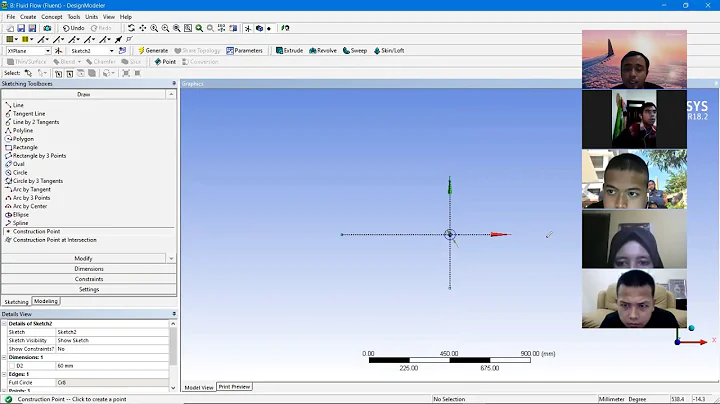Switch to the Modeling tab

[46, 301]
